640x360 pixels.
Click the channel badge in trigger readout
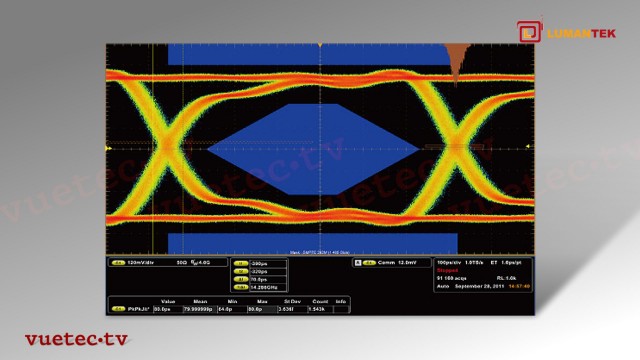[x=369, y=263]
